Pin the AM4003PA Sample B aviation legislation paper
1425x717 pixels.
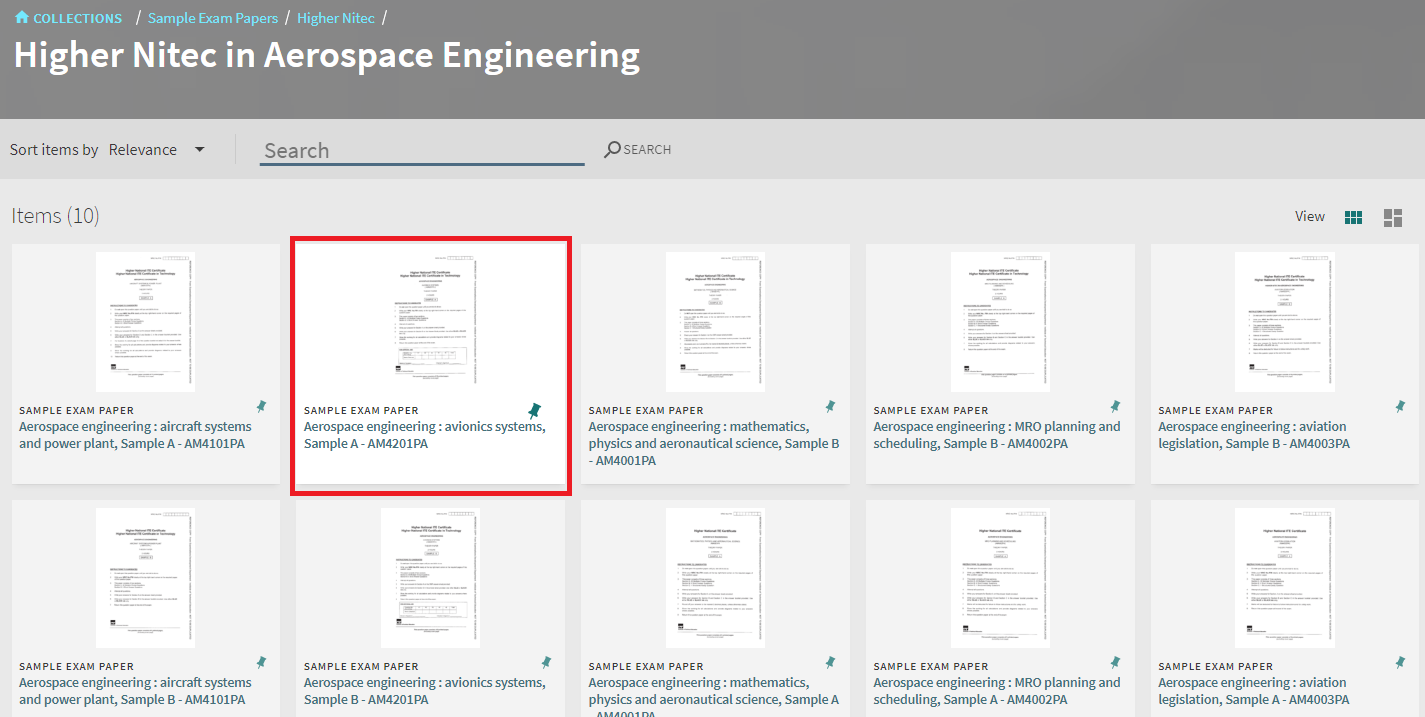1400,406
